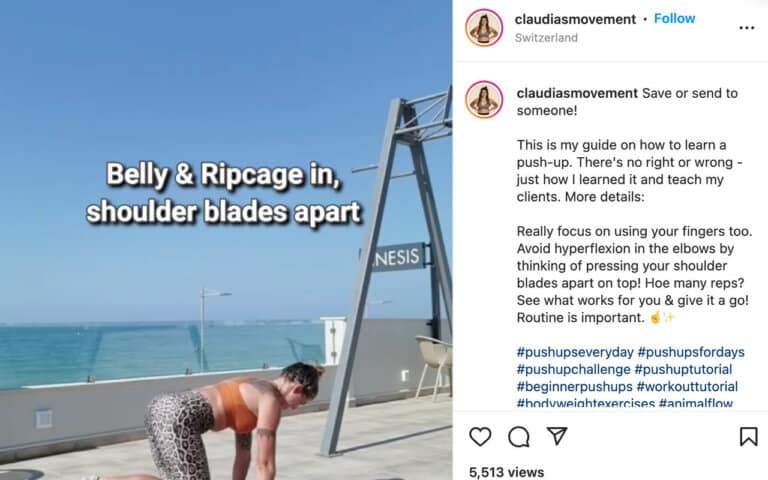Viewport: 768px width, 480px height.
Task: Like the post with heart icon
Action: 480,436
